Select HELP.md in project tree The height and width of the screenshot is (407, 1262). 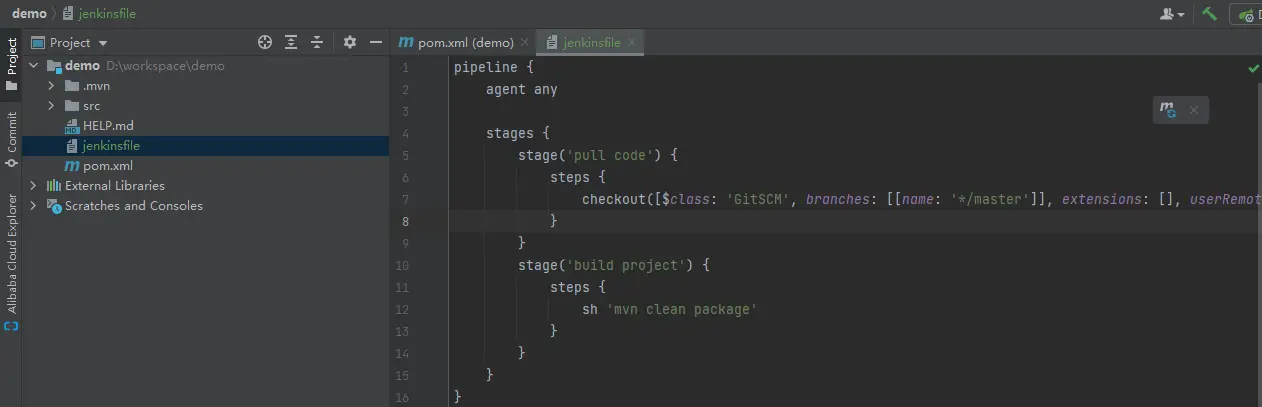click(107, 126)
